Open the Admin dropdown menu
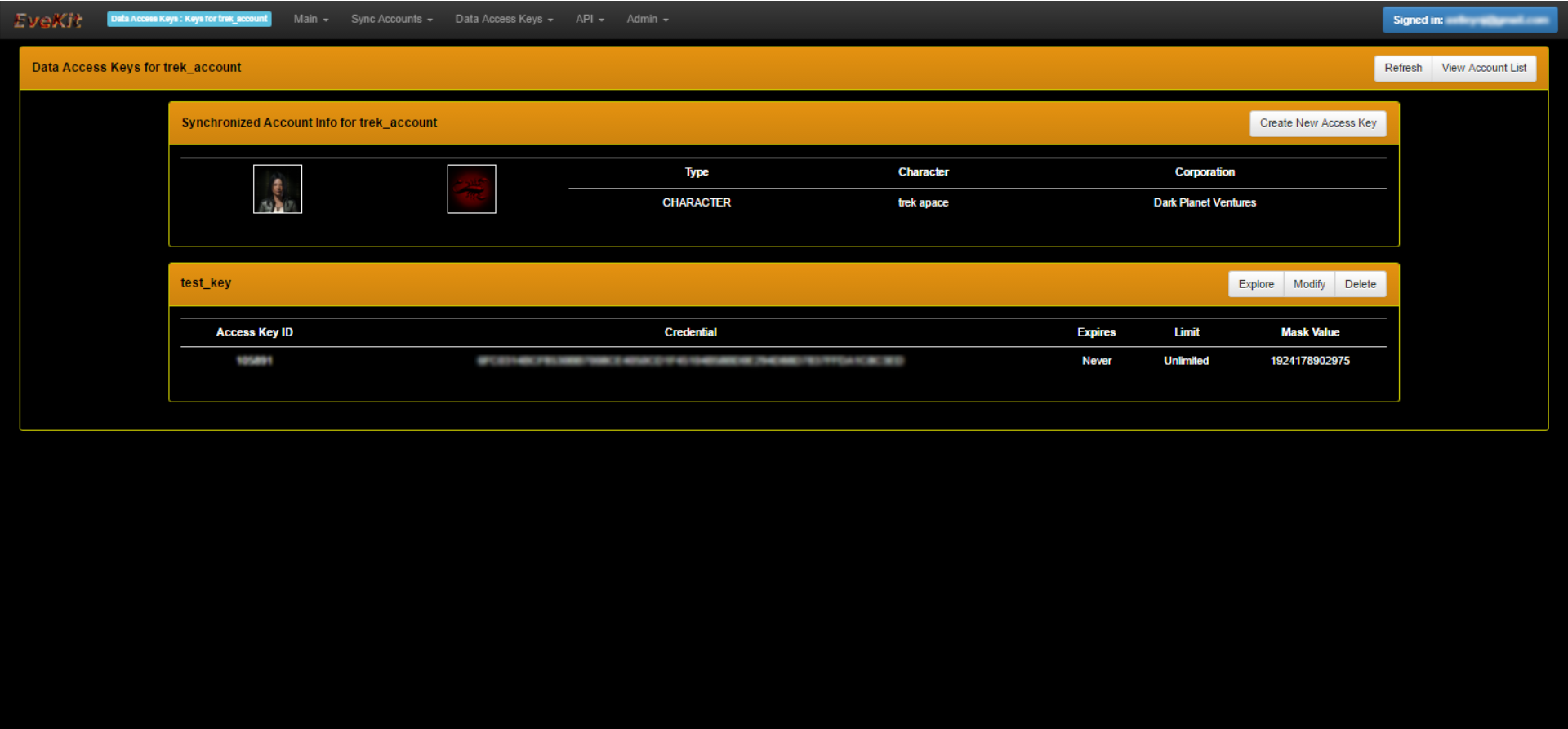This screenshot has width=1568, height=729. (647, 19)
